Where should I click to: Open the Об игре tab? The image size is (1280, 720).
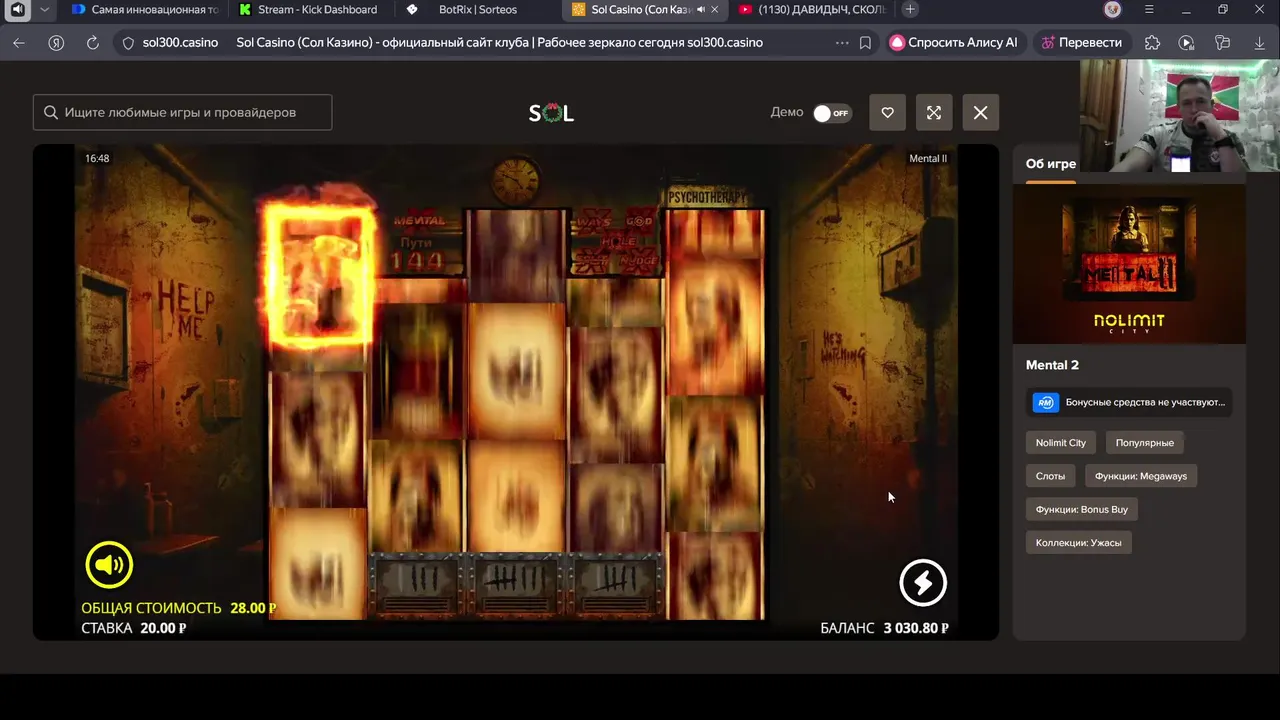pyautogui.click(x=1051, y=164)
